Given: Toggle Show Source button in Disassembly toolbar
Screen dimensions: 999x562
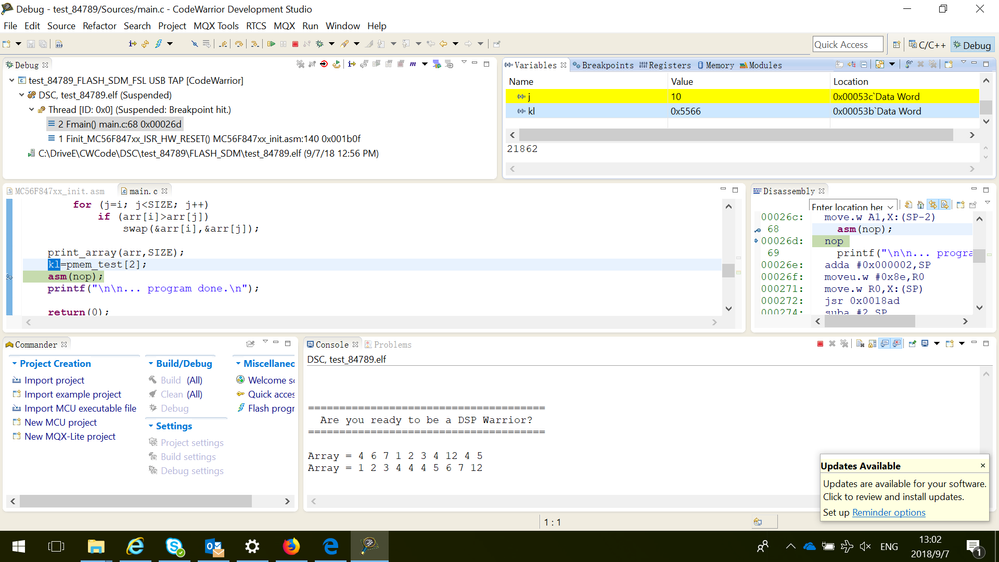Looking at the screenshot, I should 945,205.
